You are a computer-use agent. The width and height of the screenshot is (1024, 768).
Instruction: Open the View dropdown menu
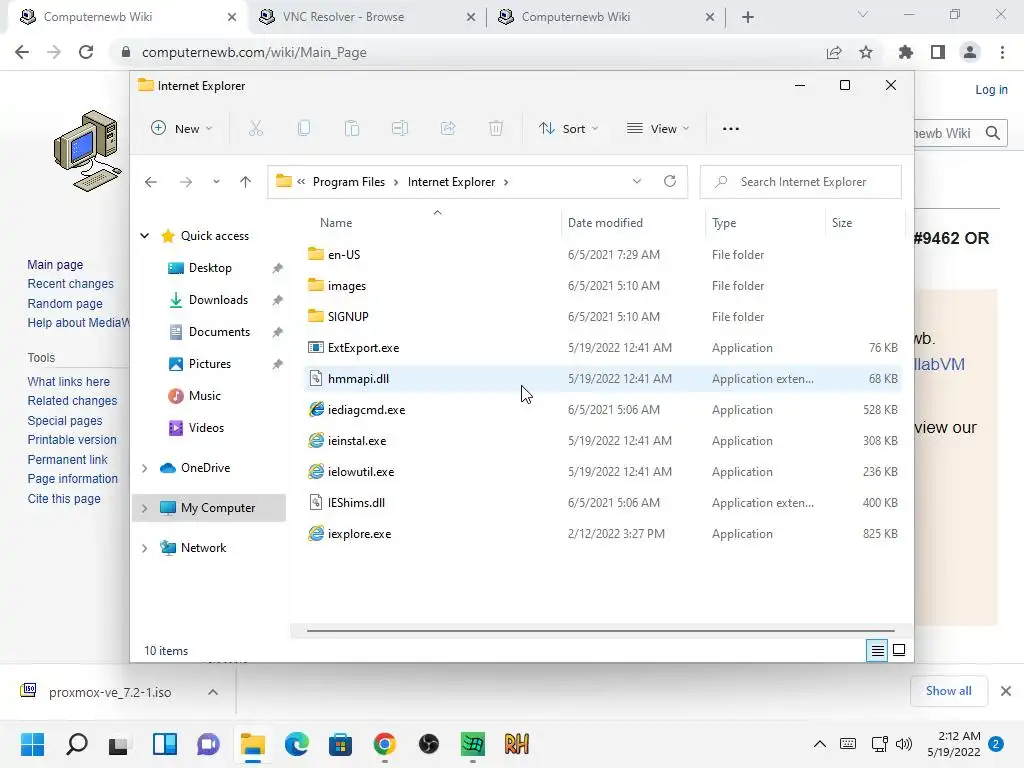pyautogui.click(x=658, y=129)
